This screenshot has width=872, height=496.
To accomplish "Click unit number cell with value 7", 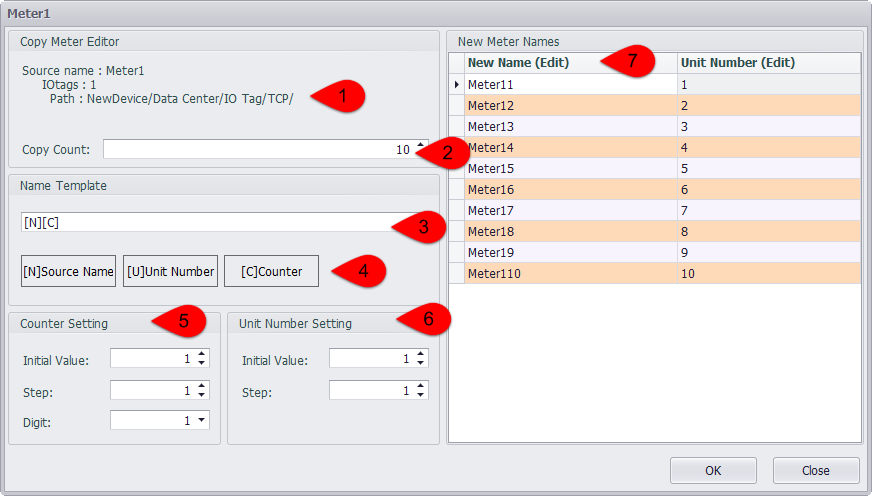I will coord(768,210).
